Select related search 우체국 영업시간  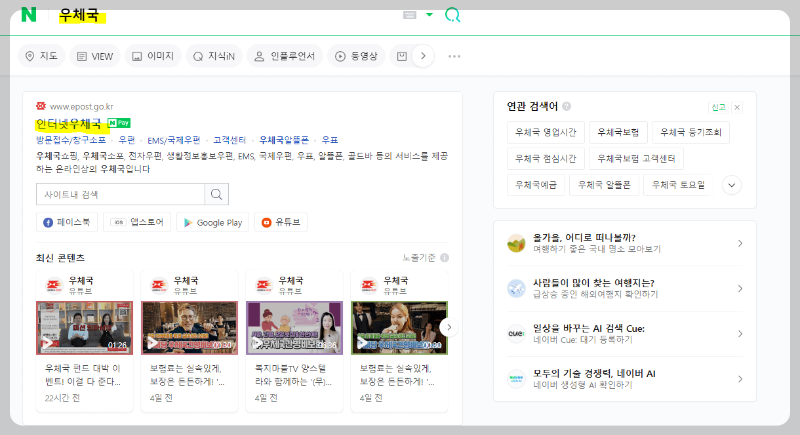(x=545, y=133)
